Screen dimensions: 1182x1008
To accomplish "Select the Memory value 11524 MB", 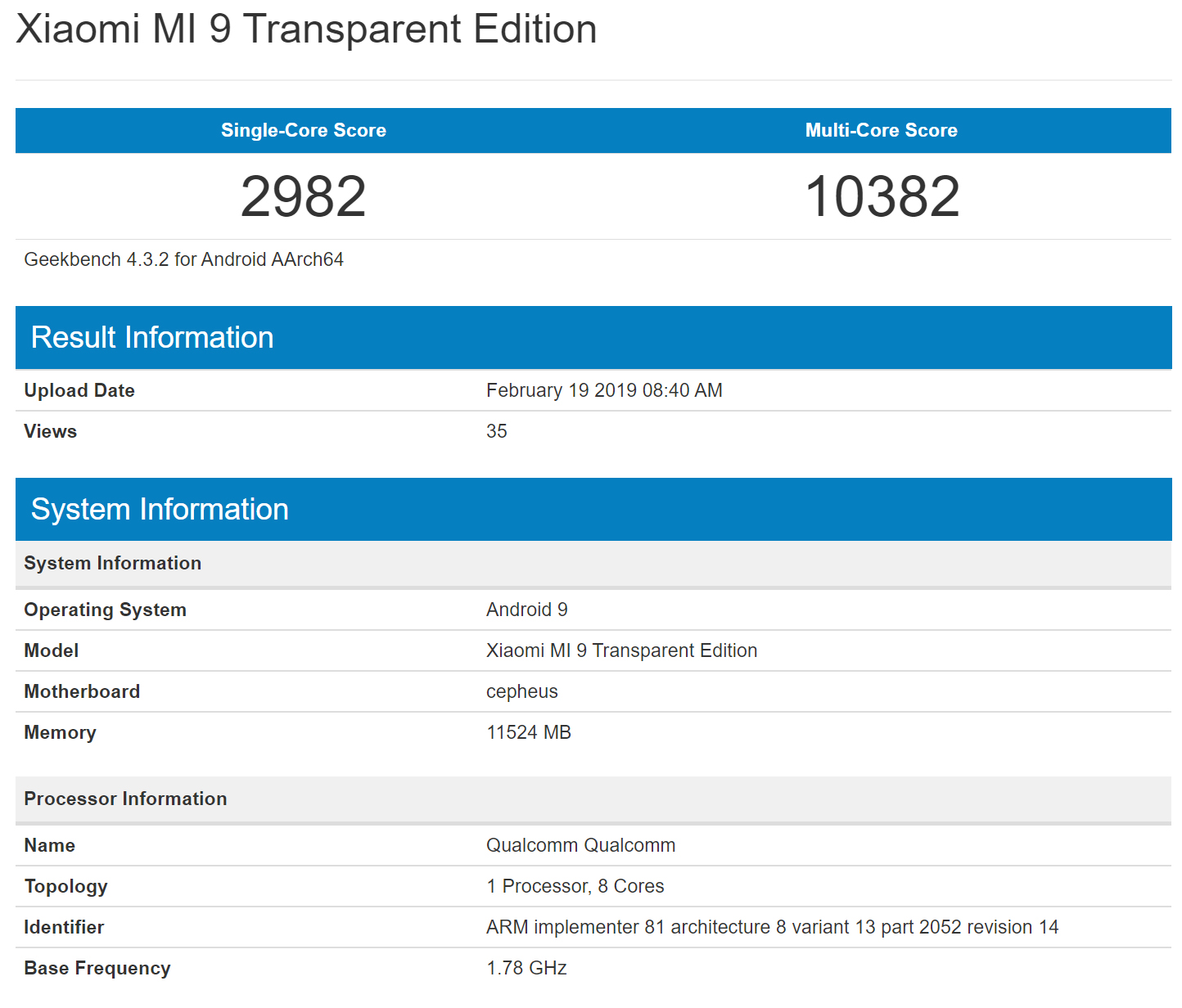I will [x=528, y=732].
